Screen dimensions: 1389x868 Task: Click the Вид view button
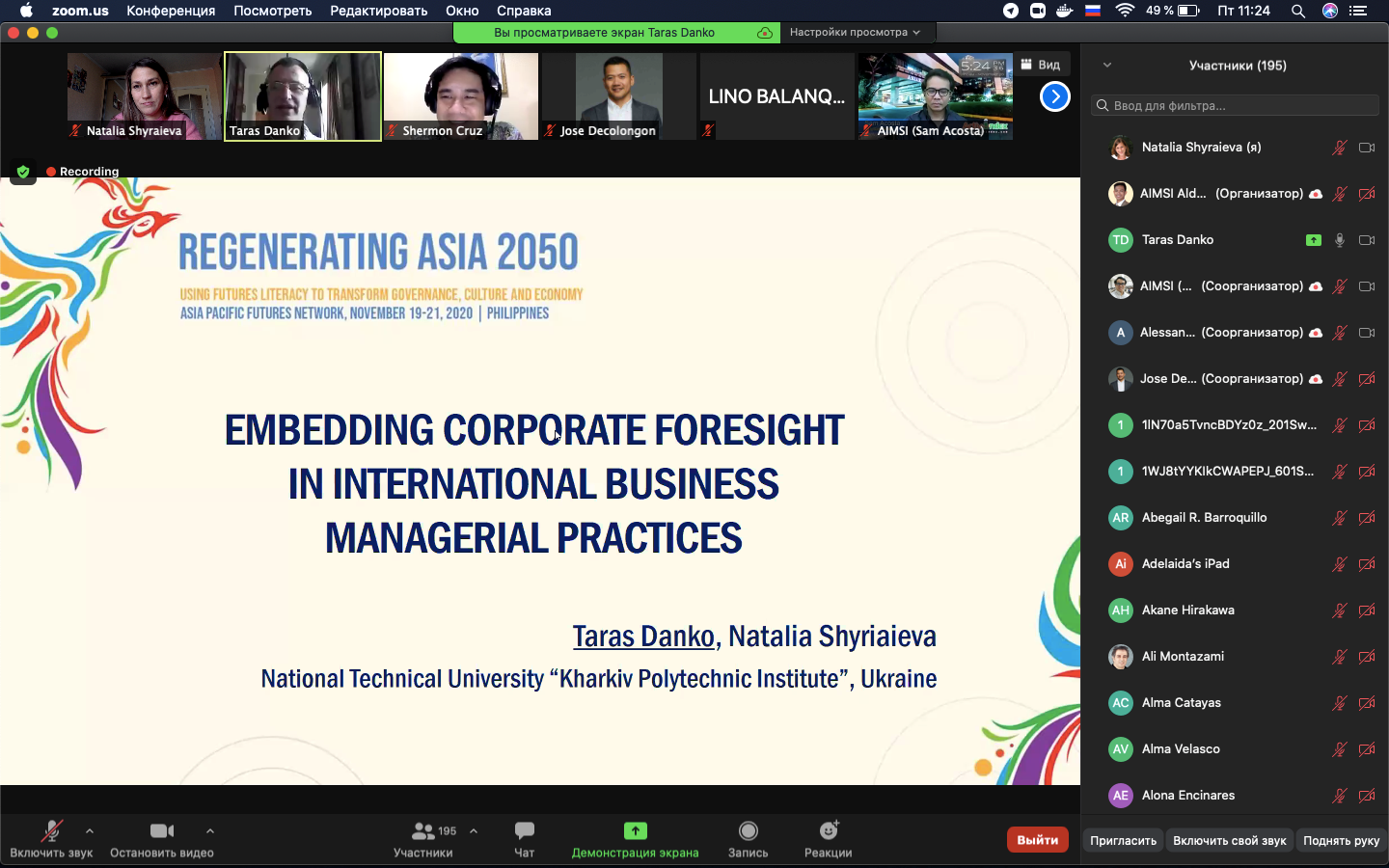click(x=1041, y=65)
